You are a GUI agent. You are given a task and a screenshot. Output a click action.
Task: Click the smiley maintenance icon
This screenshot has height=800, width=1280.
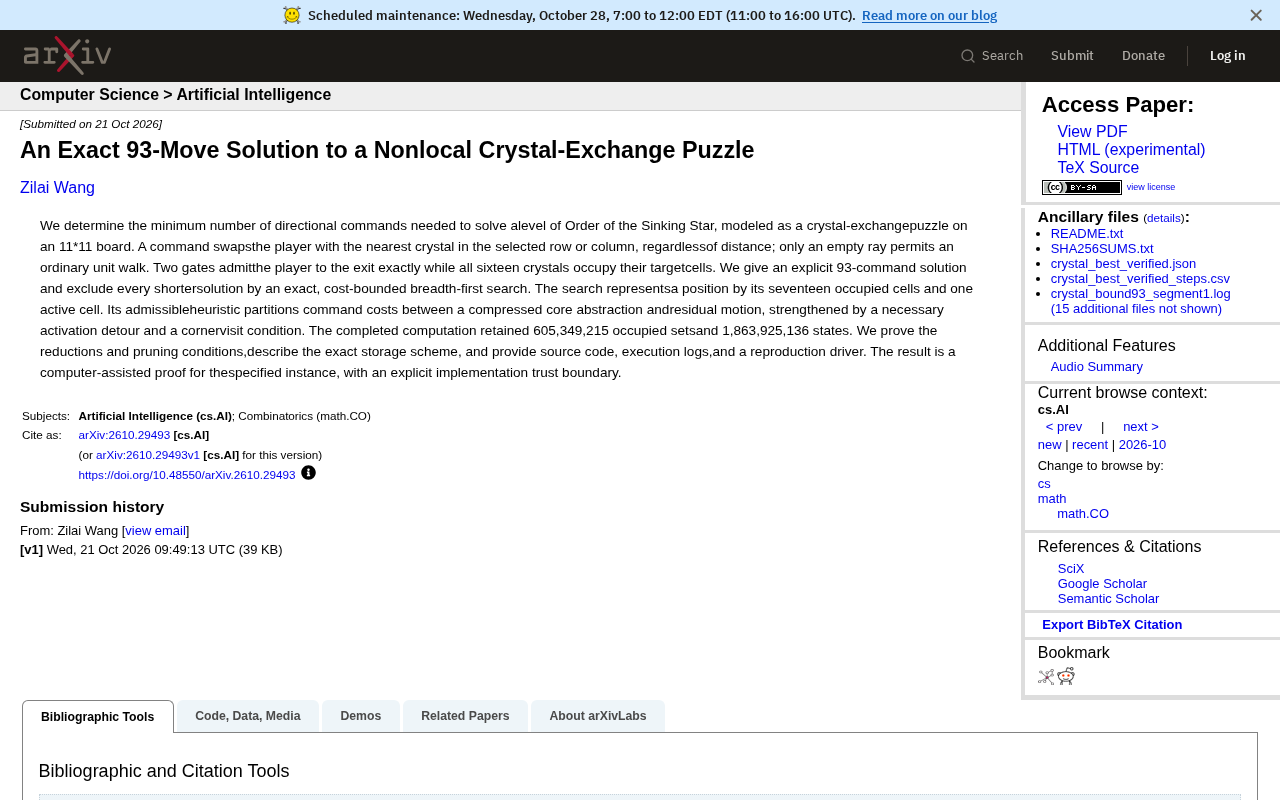pyautogui.click(x=292, y=15)
